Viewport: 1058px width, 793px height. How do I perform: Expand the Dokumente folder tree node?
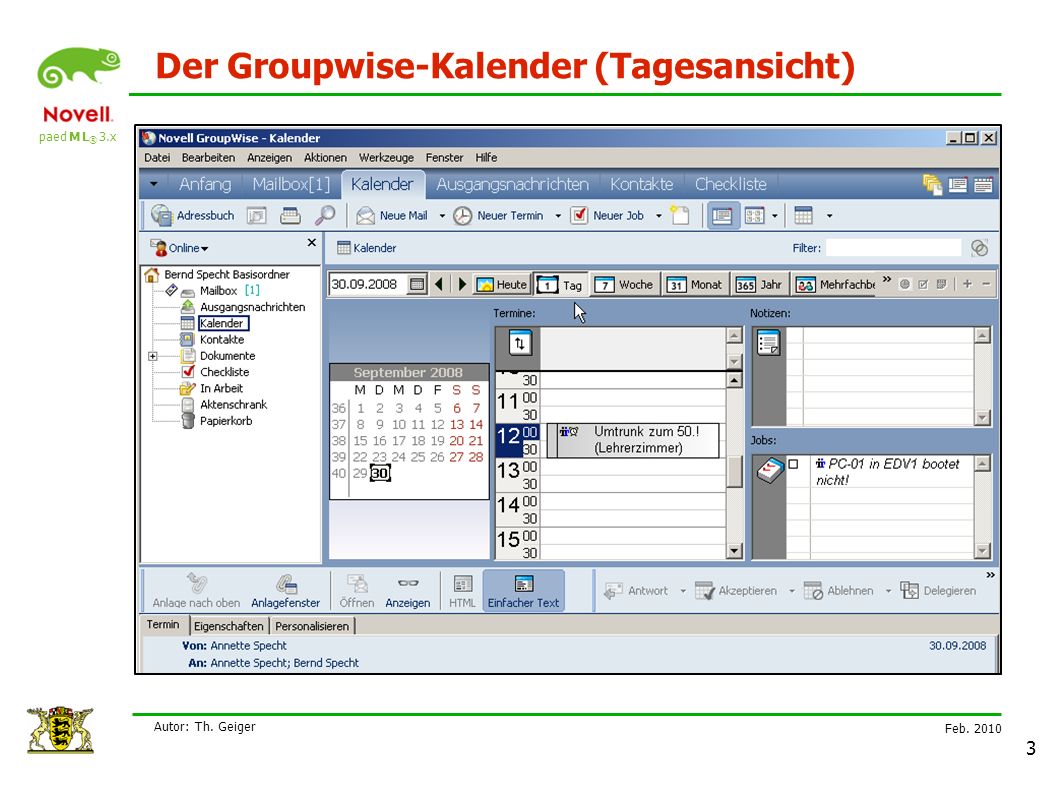(x=153, y=356)
